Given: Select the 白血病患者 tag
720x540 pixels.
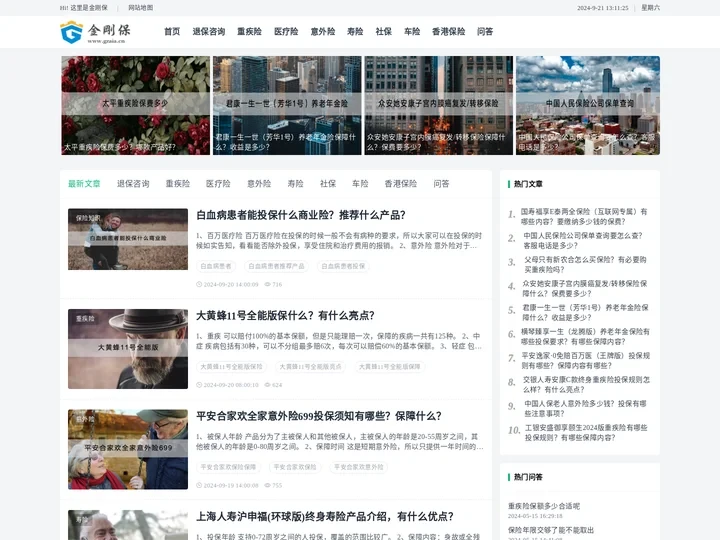Looking at the screenshot, I should 216,266.
